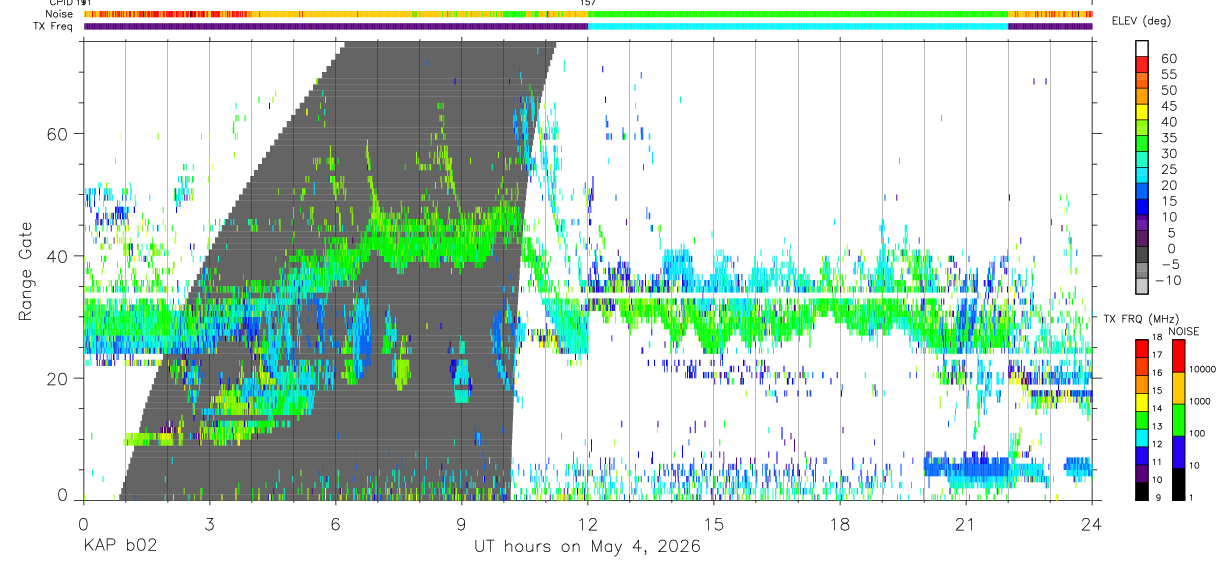Click the blue segment of the NOISE color bar
1228x567 pixels.
1179,451
